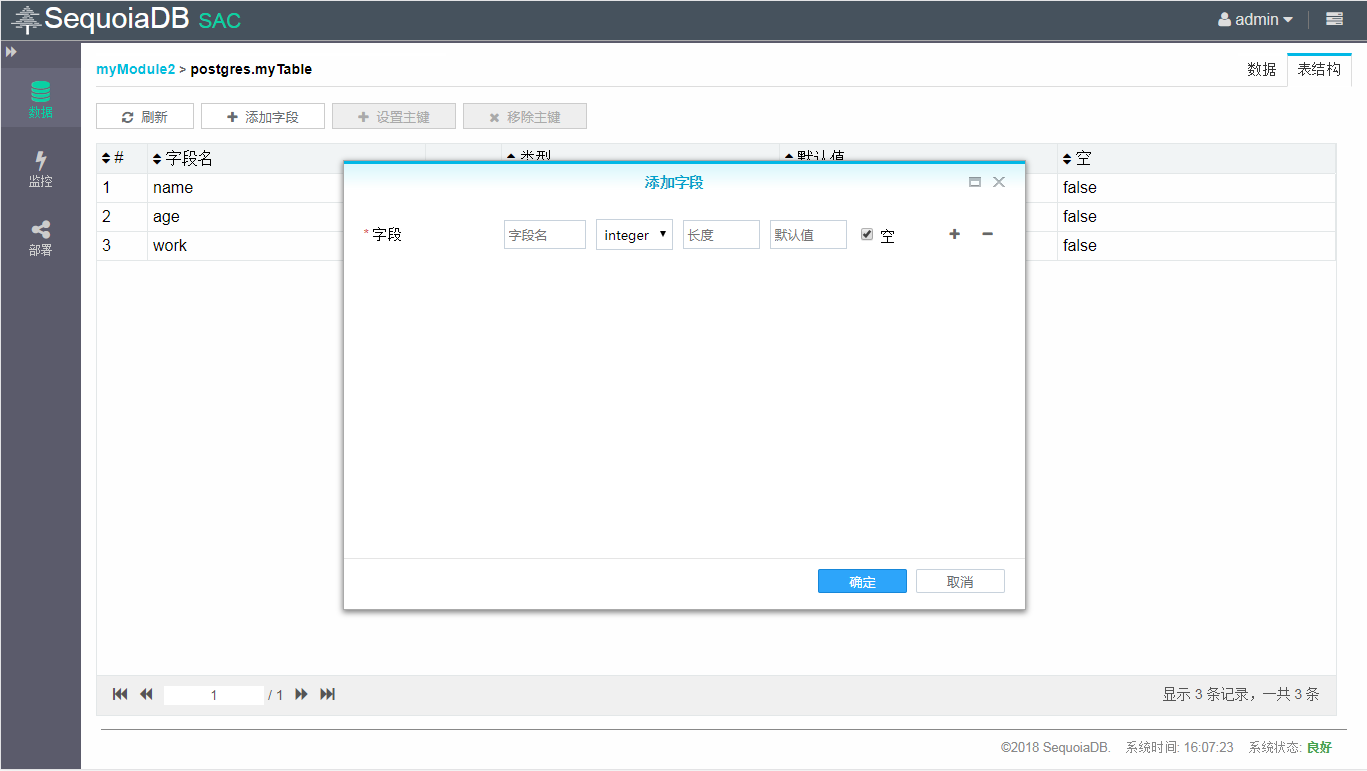Switch to the 数据 tab
Image resolution: width=1367 pixels, height=771 pixels.
pyautogui.click(x=1261, y=69)
